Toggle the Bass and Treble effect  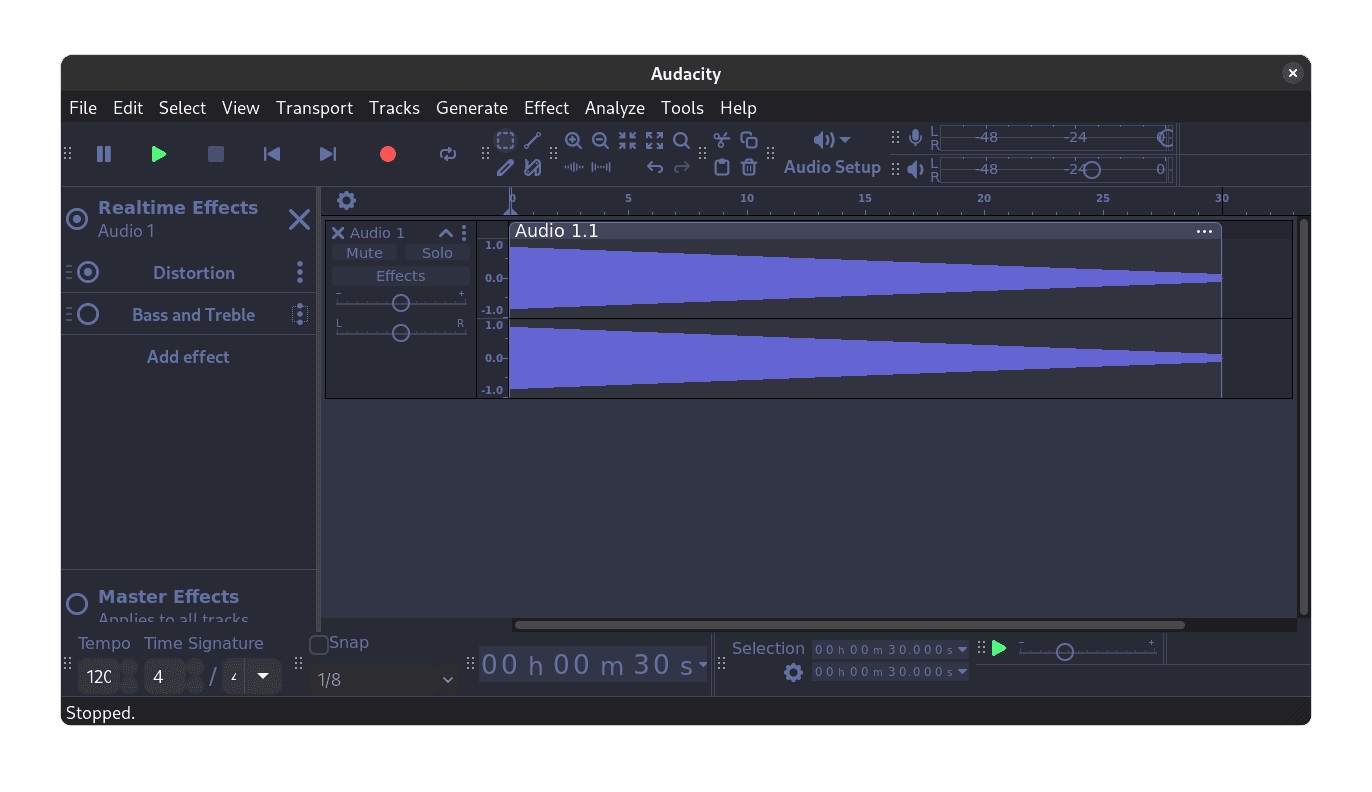(86, 314)
